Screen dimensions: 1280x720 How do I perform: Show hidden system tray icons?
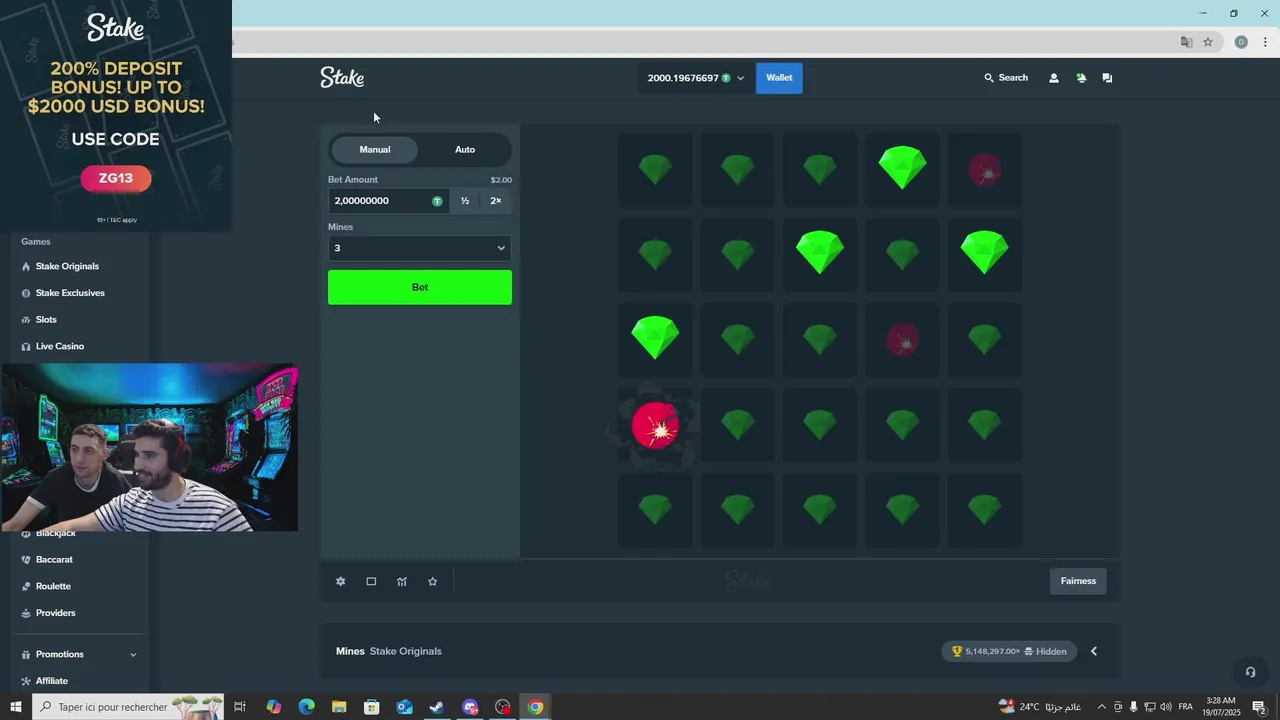point(1102,707)
